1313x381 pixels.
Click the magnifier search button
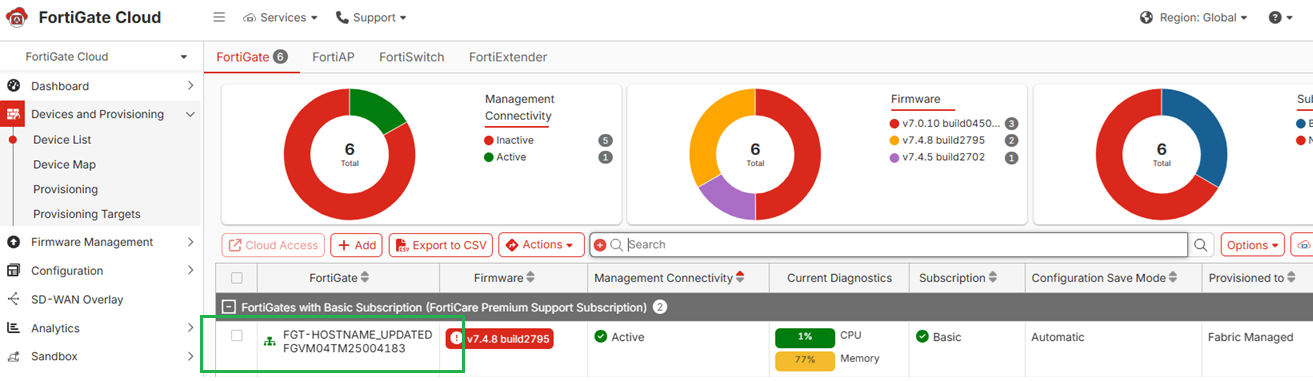click(1201, 245)
